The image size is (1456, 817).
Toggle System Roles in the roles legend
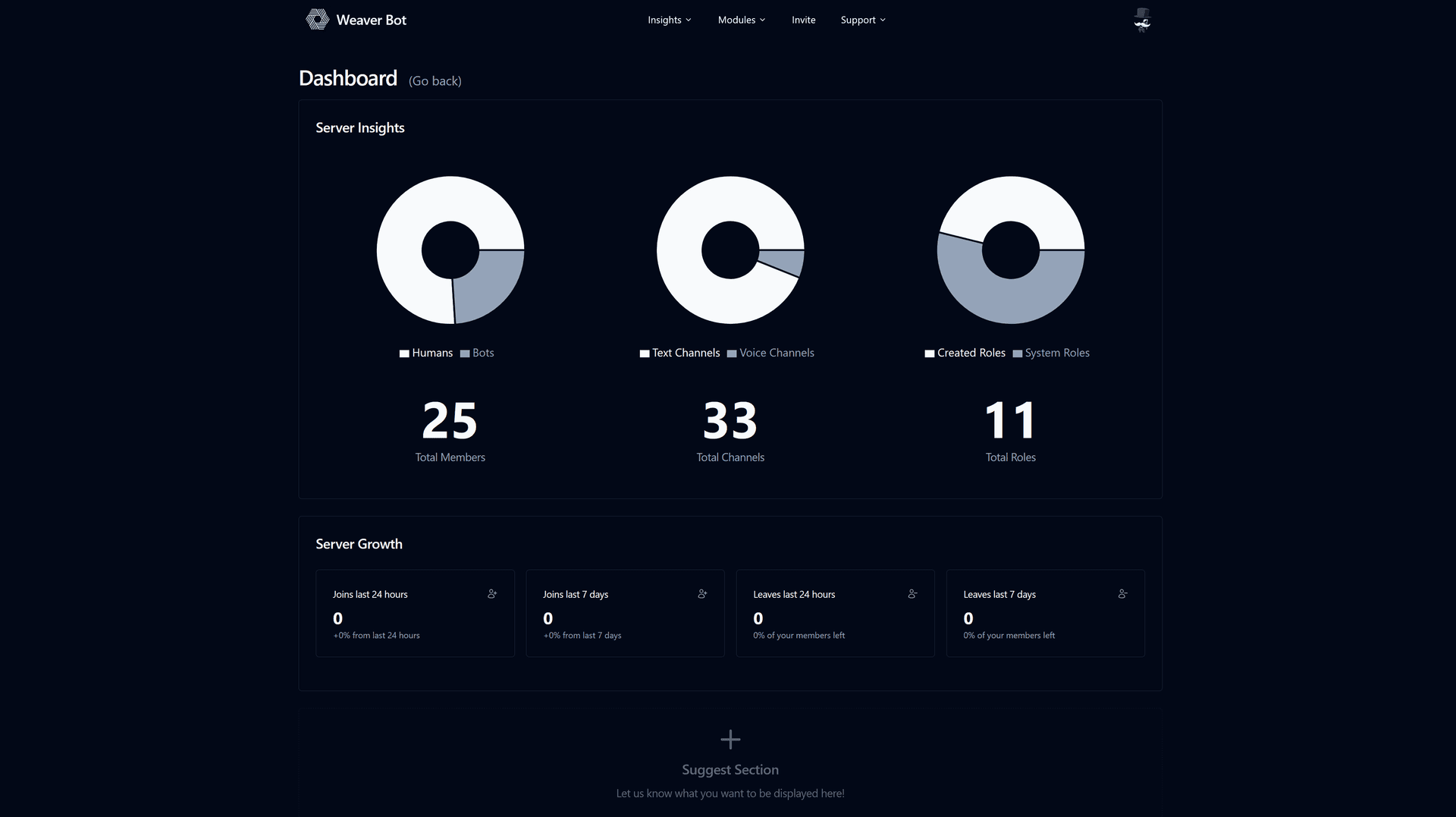[x=1051, y=353]
